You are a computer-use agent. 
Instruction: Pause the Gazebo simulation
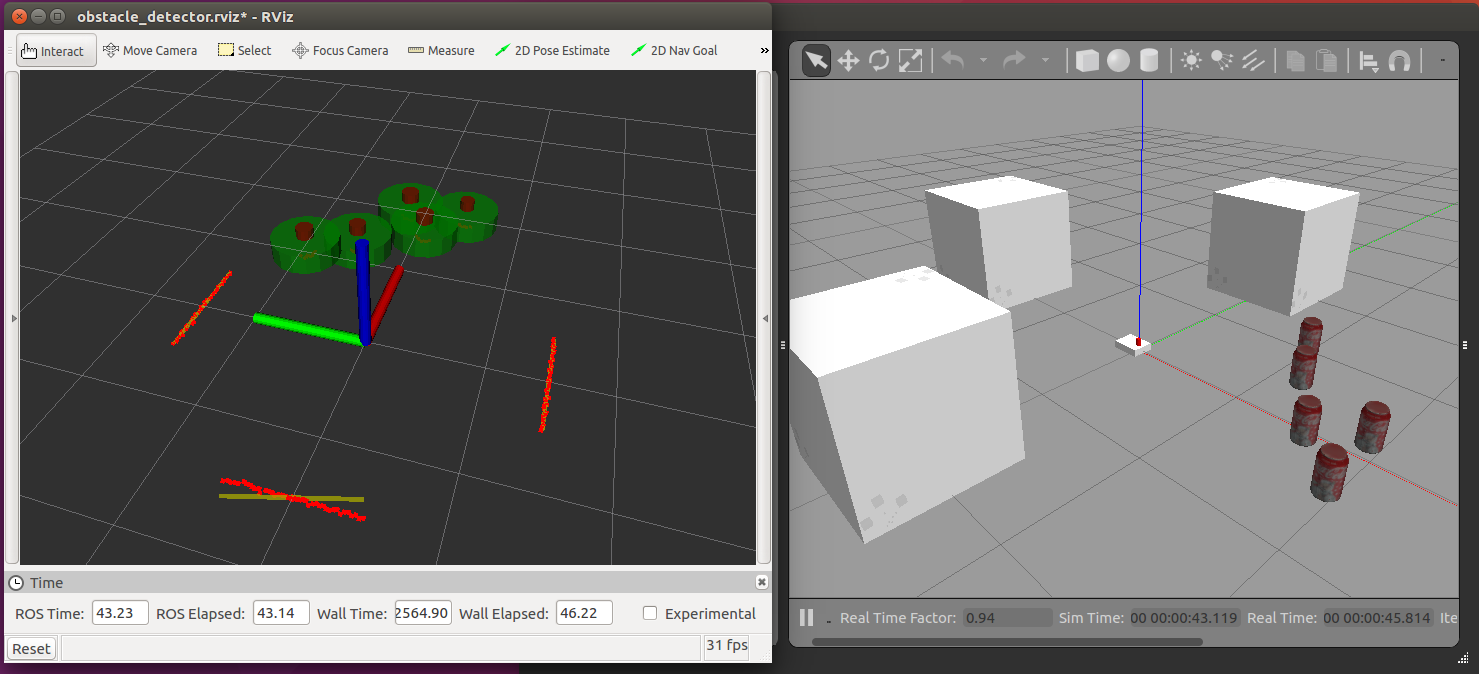pyautogui.click(x=806, y=618)
